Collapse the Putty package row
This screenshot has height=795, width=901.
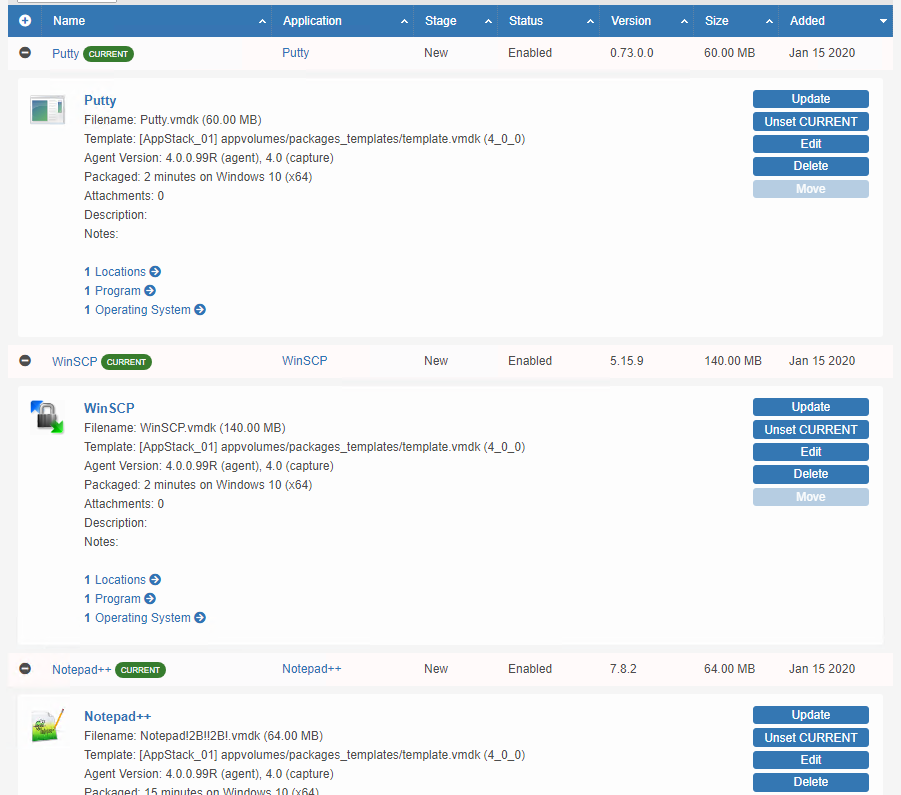click(x=25, y=53)
